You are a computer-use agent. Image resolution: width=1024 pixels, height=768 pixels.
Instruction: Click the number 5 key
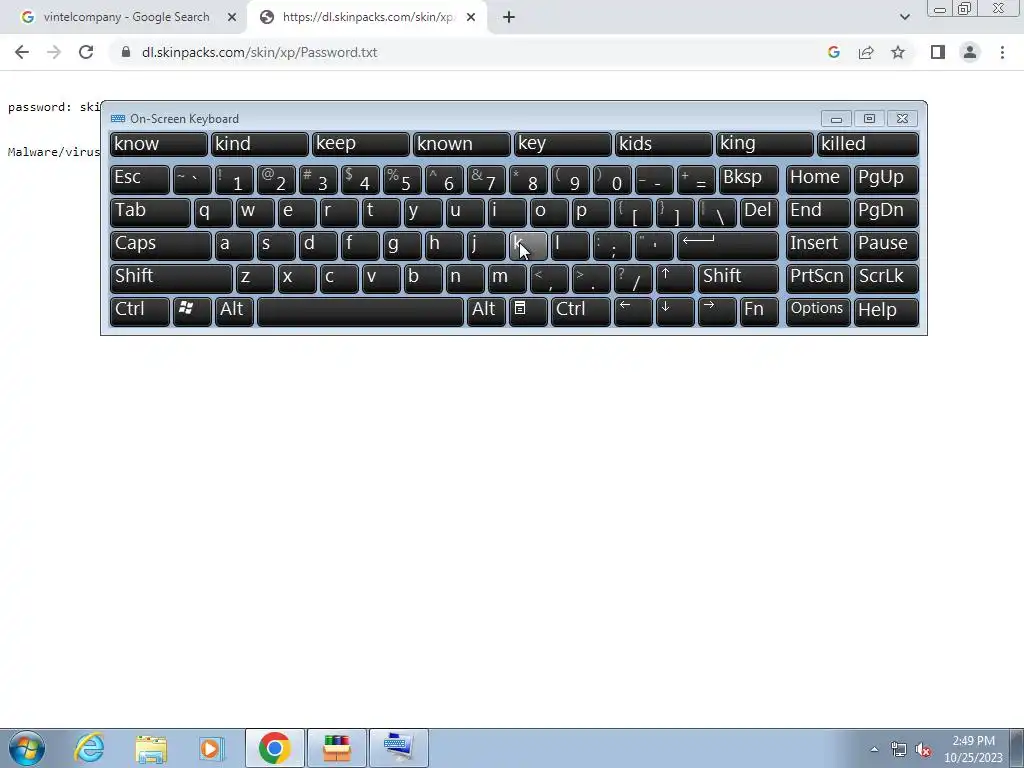coord(402,179)
